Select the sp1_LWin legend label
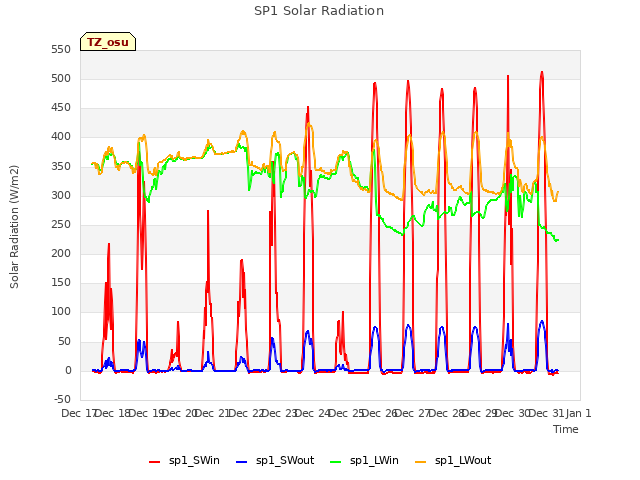The image size is (640, 480). (374, 460)
